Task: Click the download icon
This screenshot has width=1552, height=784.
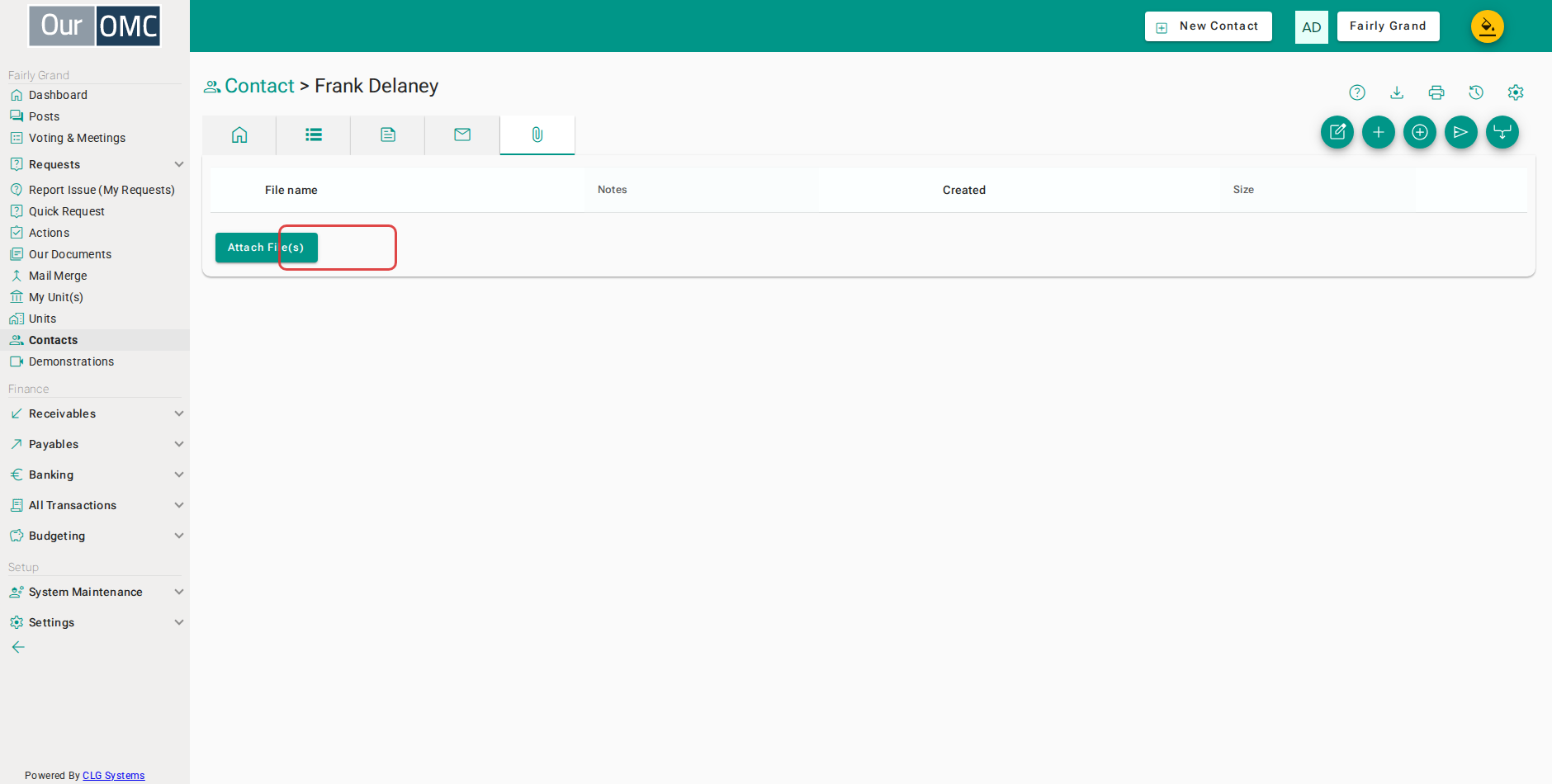Action: click(1397, 92)
